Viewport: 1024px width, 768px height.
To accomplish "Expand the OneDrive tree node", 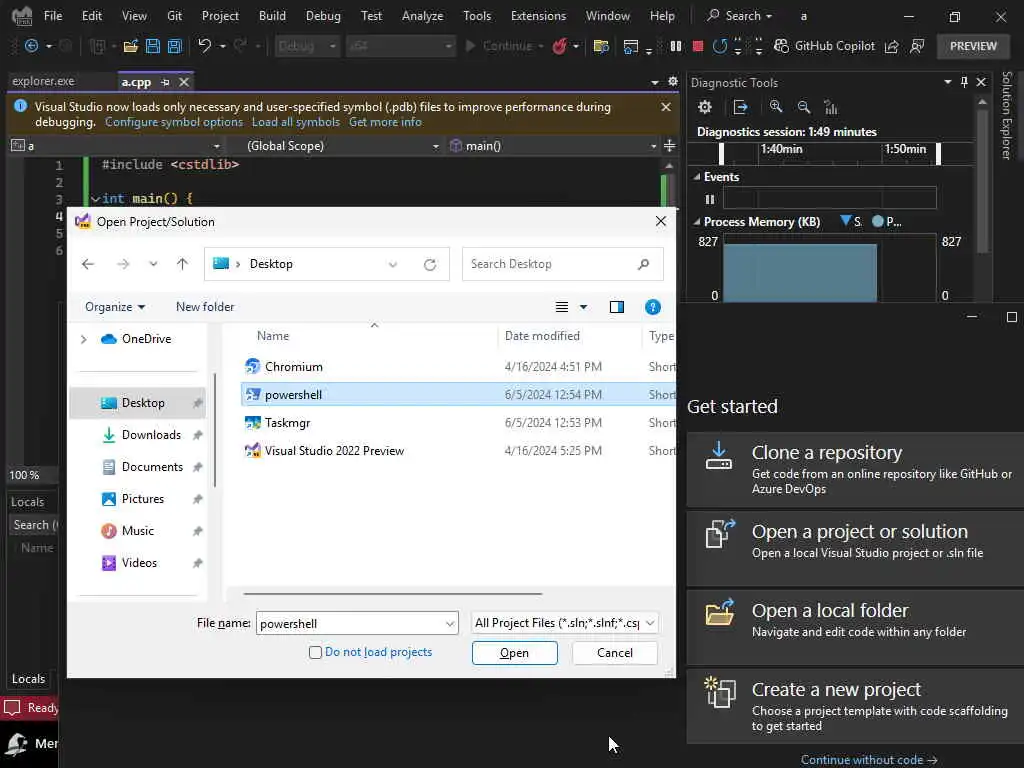I will (x=84, y=339).
